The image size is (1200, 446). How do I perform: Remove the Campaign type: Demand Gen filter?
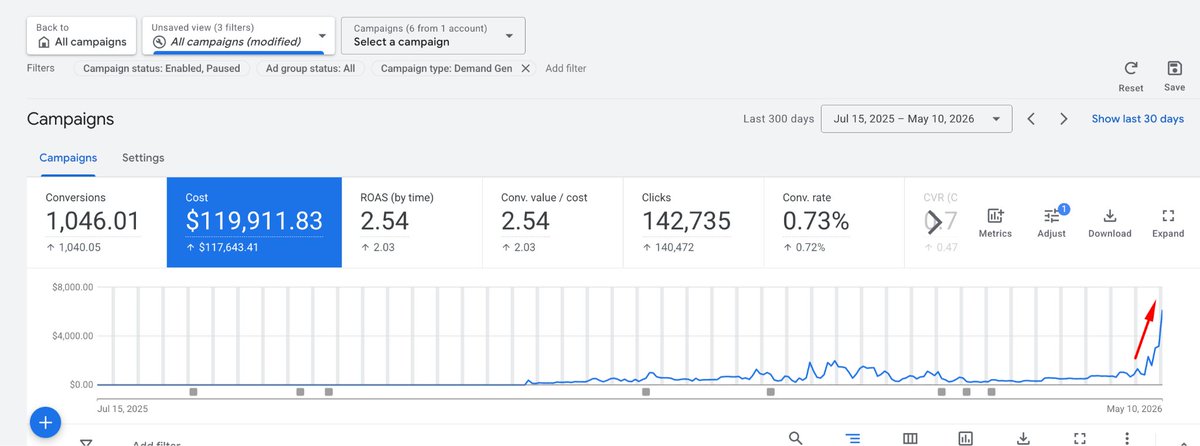point(525,69)
